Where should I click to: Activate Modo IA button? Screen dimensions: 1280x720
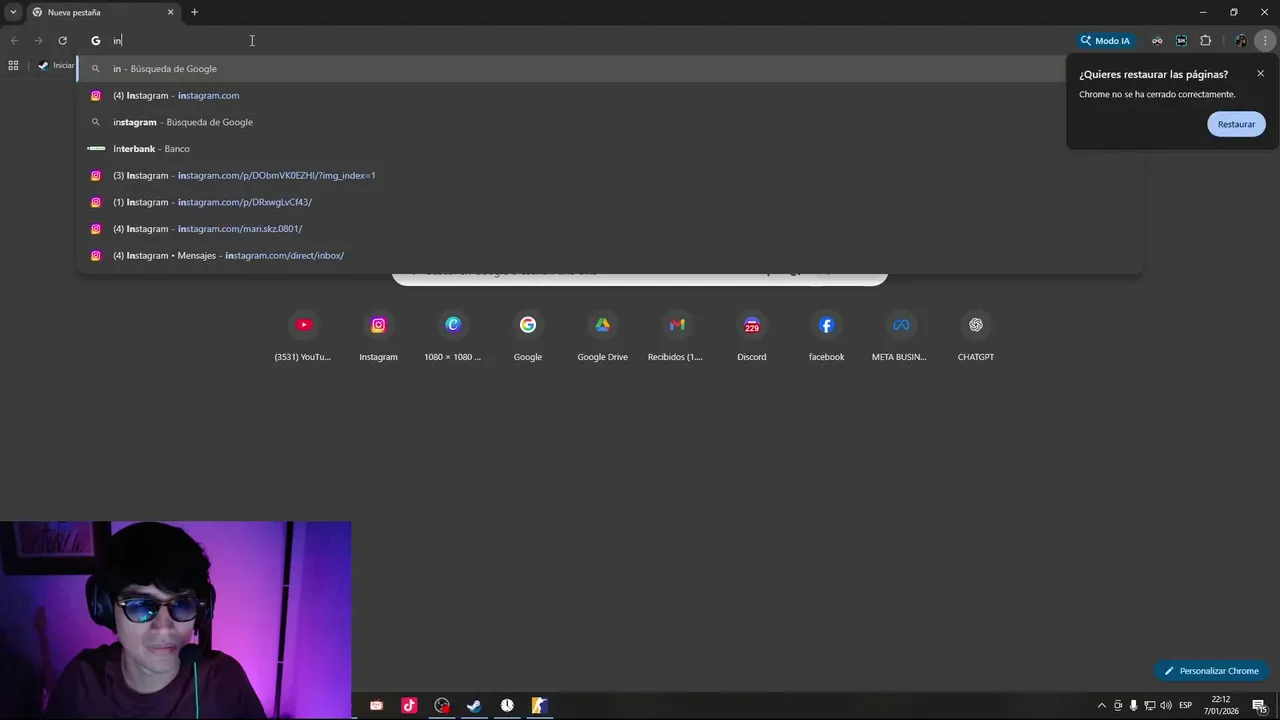click(x=1104, y=41)
